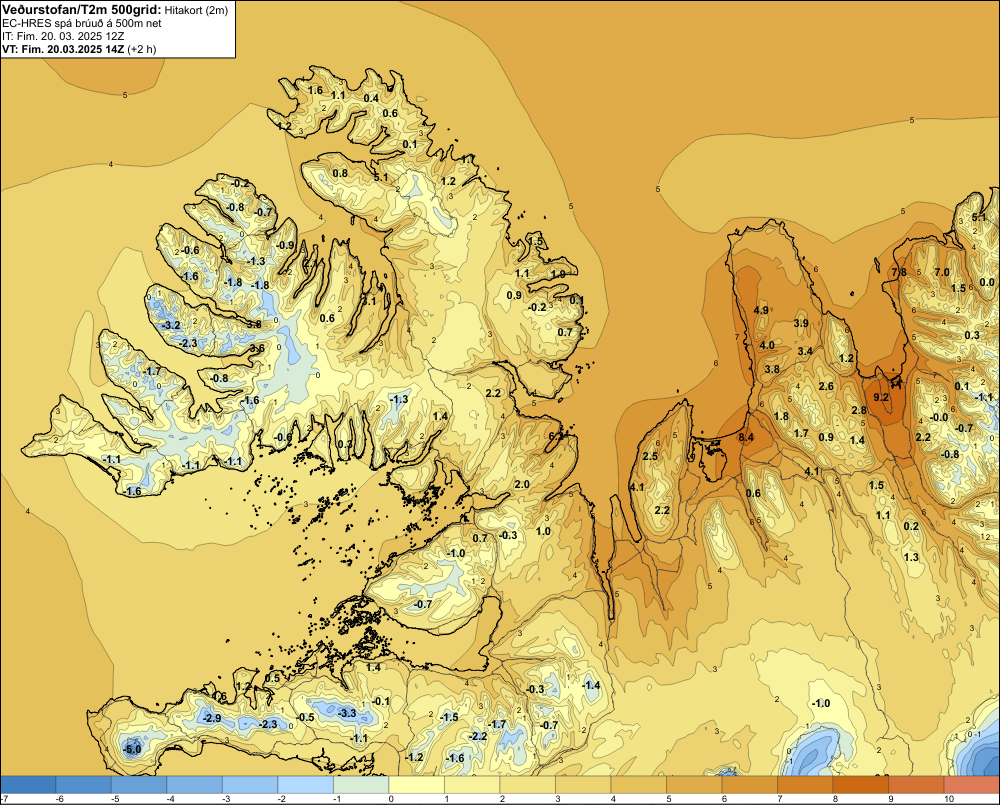Click the 3.1 temperature value
Image resolution: width=1000 pixels, height=805 pixels.
[369, 301]
